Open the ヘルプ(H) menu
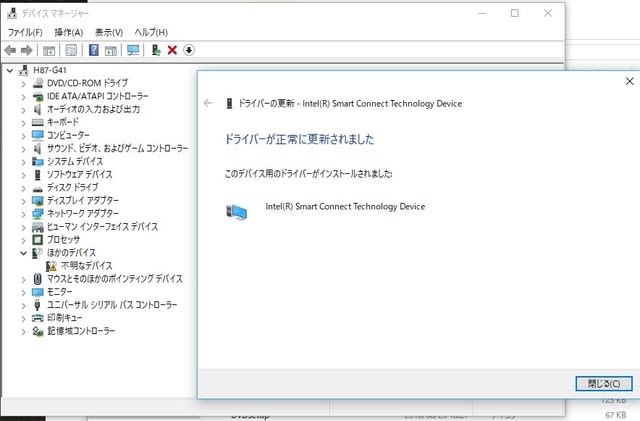This screenshot has width=640, height=421. click(151, 32)
